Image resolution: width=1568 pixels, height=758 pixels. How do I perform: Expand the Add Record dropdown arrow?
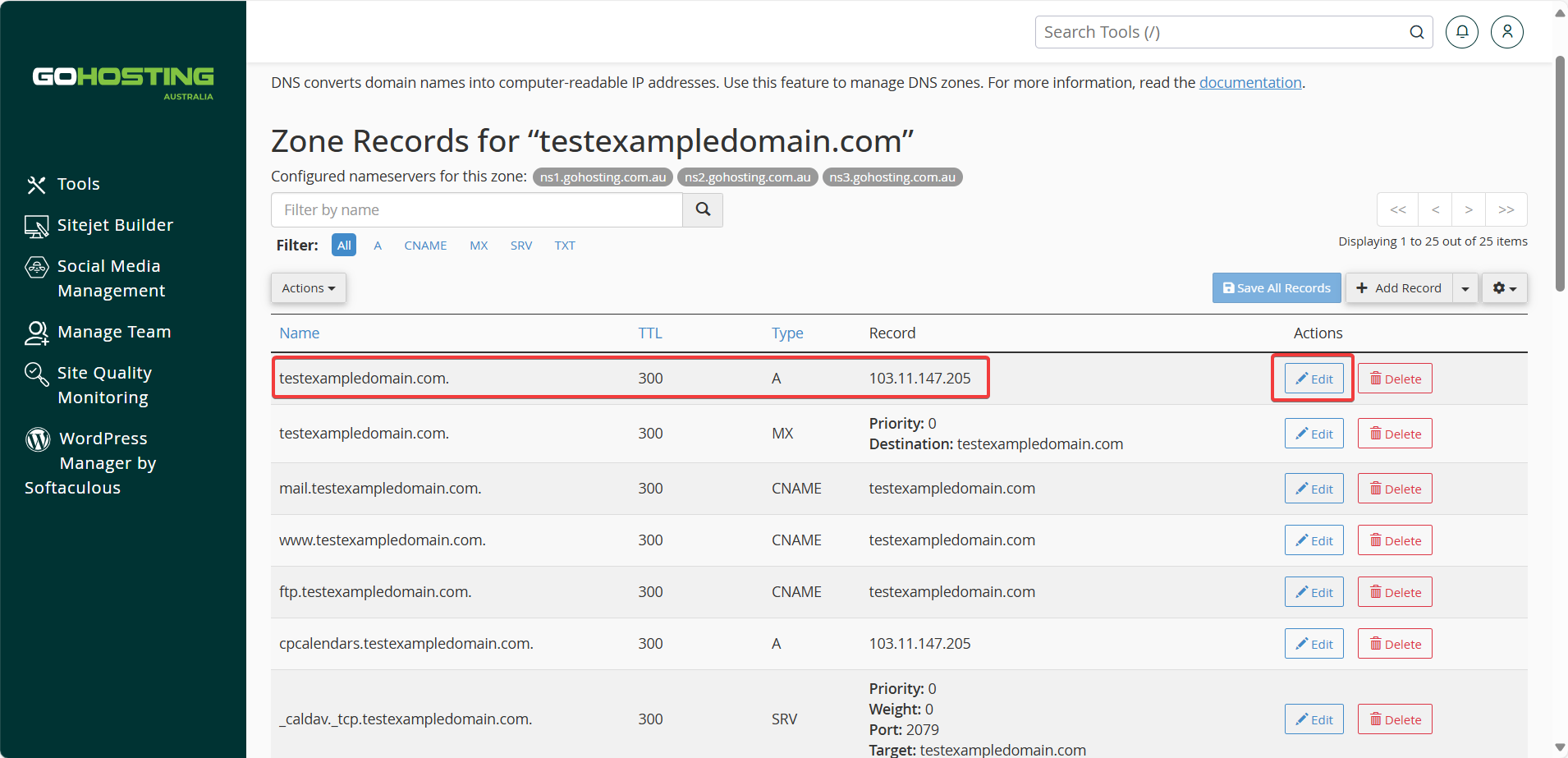pyautogui.click(x=1465, y=288)
